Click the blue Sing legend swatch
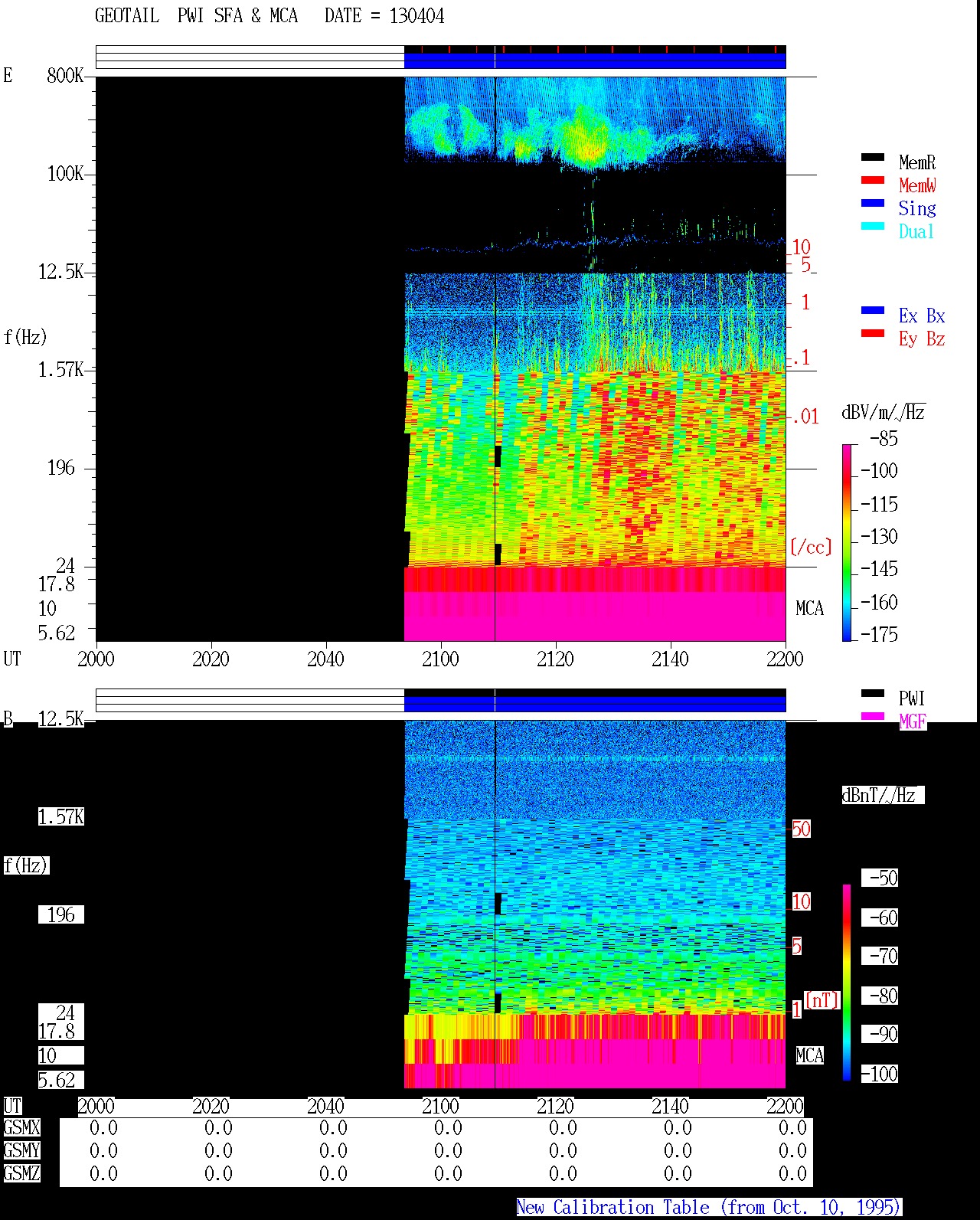This screenshot has height=1220, width=980. [x=873, y=203]
